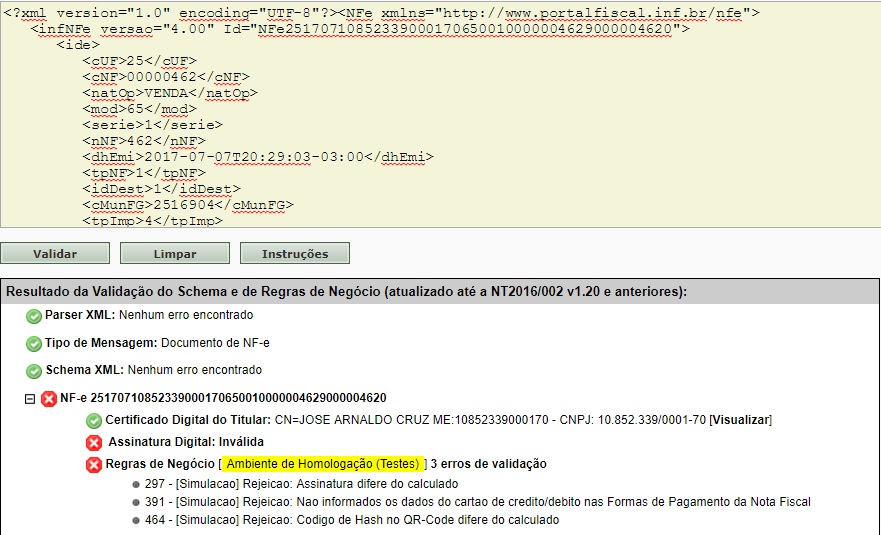Click red error icon beside NF-e key

coord(49,398)
